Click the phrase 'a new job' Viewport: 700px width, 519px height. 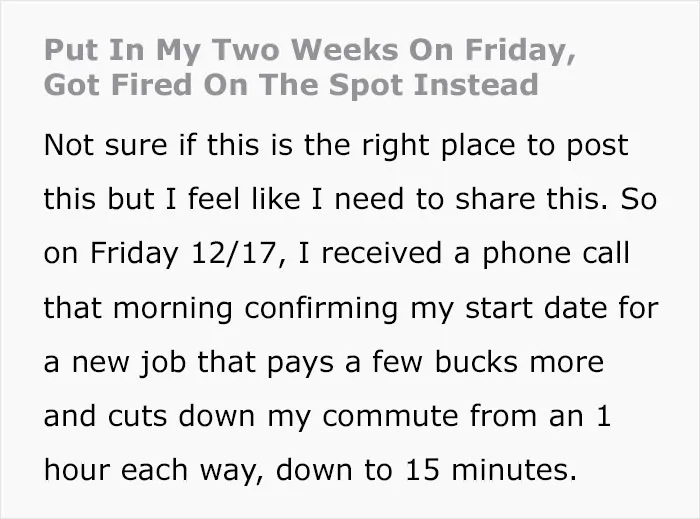coord(115,362)
